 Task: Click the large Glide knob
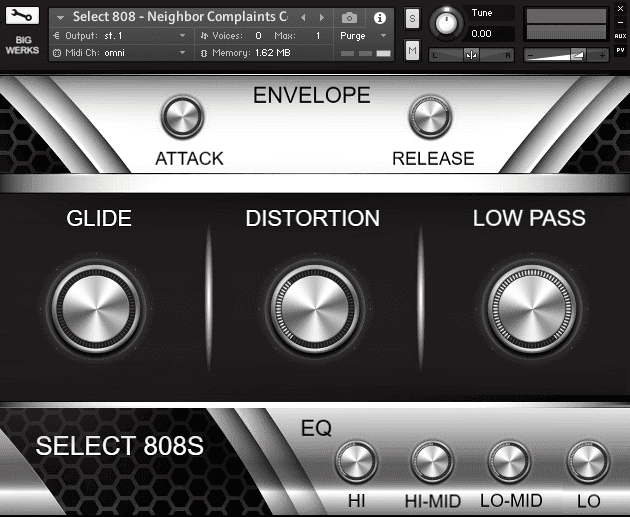[96, 309]
